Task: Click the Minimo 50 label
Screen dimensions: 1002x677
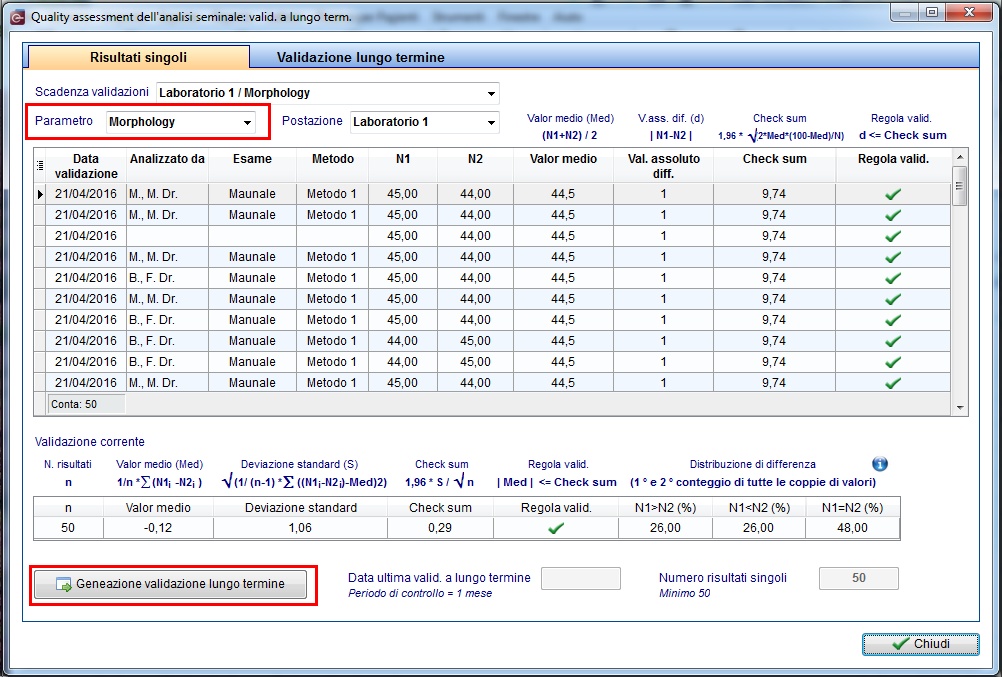Action: (684, 593)
